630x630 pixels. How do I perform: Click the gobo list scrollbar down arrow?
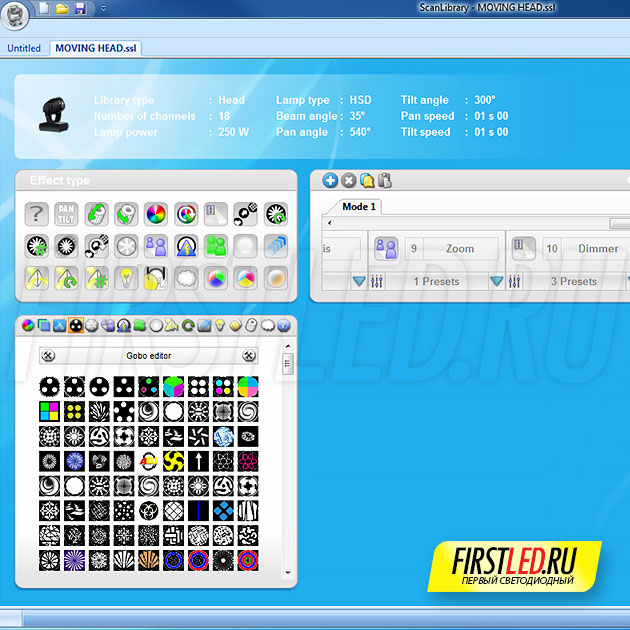[289, 573]
